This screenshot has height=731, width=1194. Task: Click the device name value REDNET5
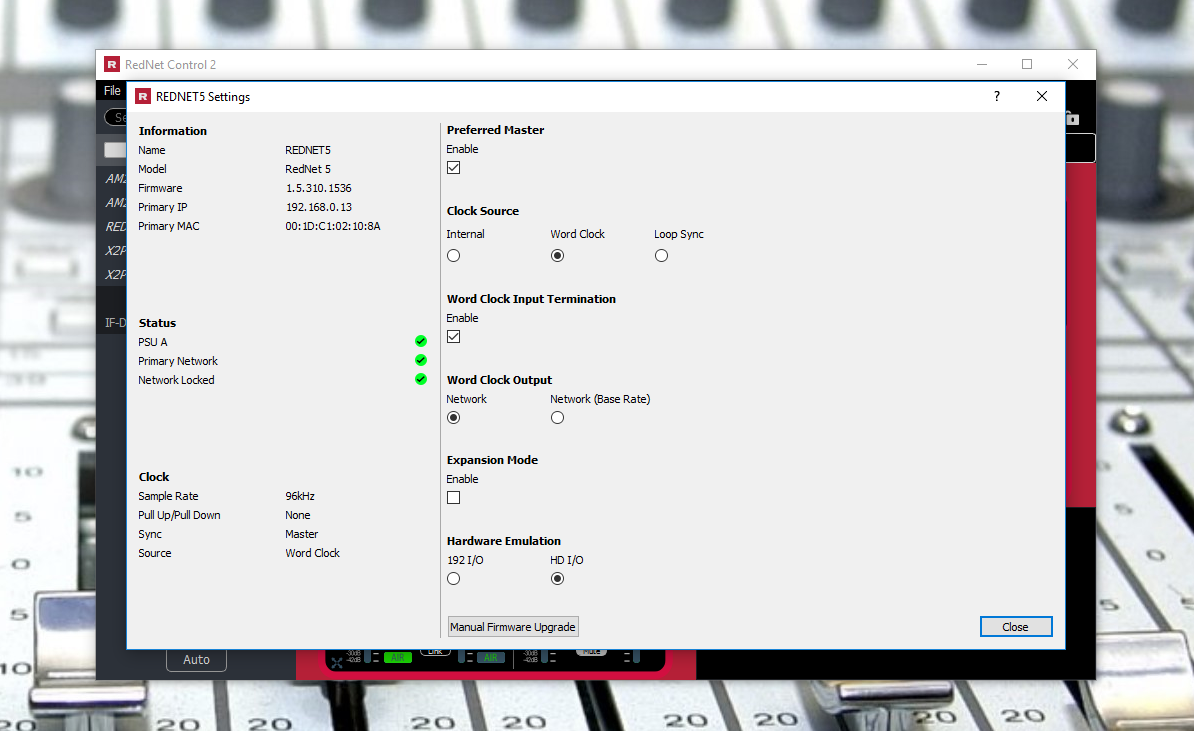308,150
